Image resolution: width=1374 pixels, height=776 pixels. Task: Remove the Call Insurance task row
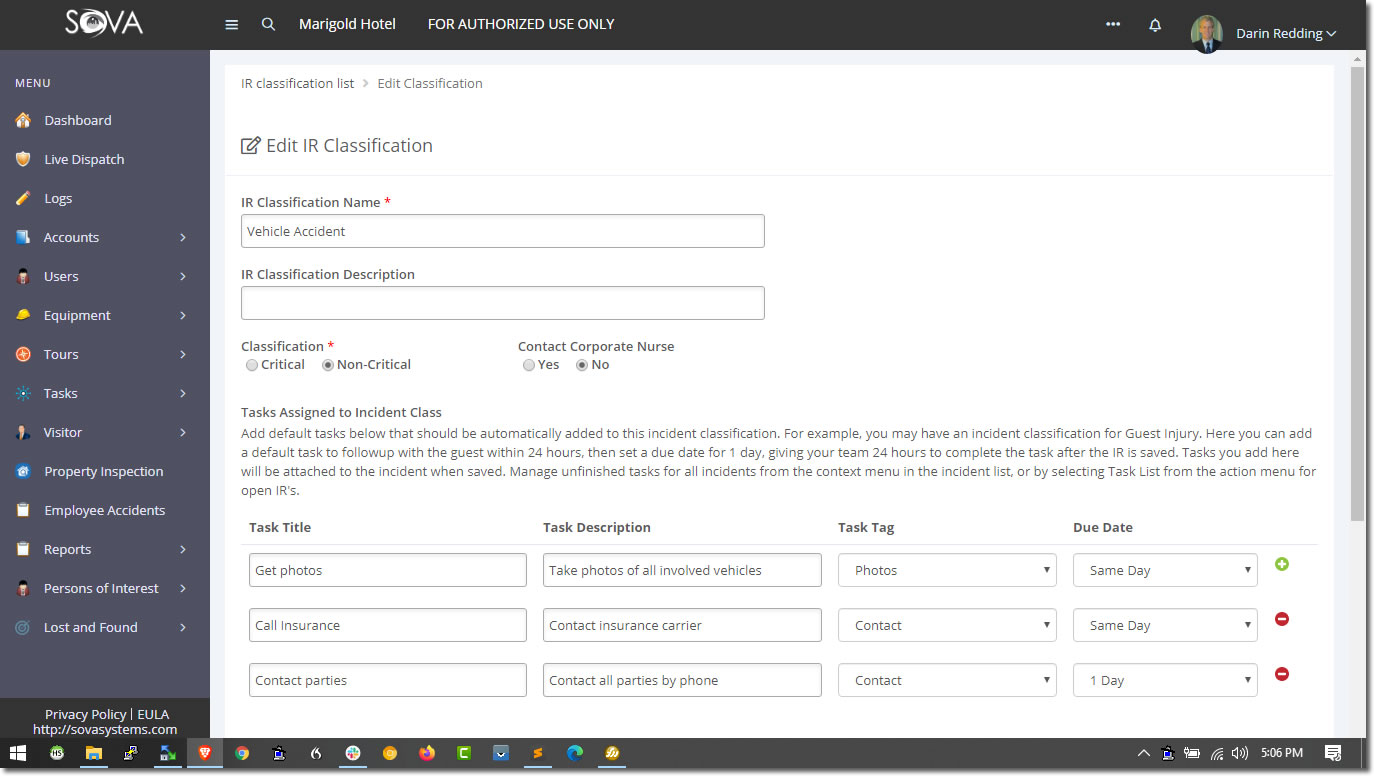click(1282, 619)
